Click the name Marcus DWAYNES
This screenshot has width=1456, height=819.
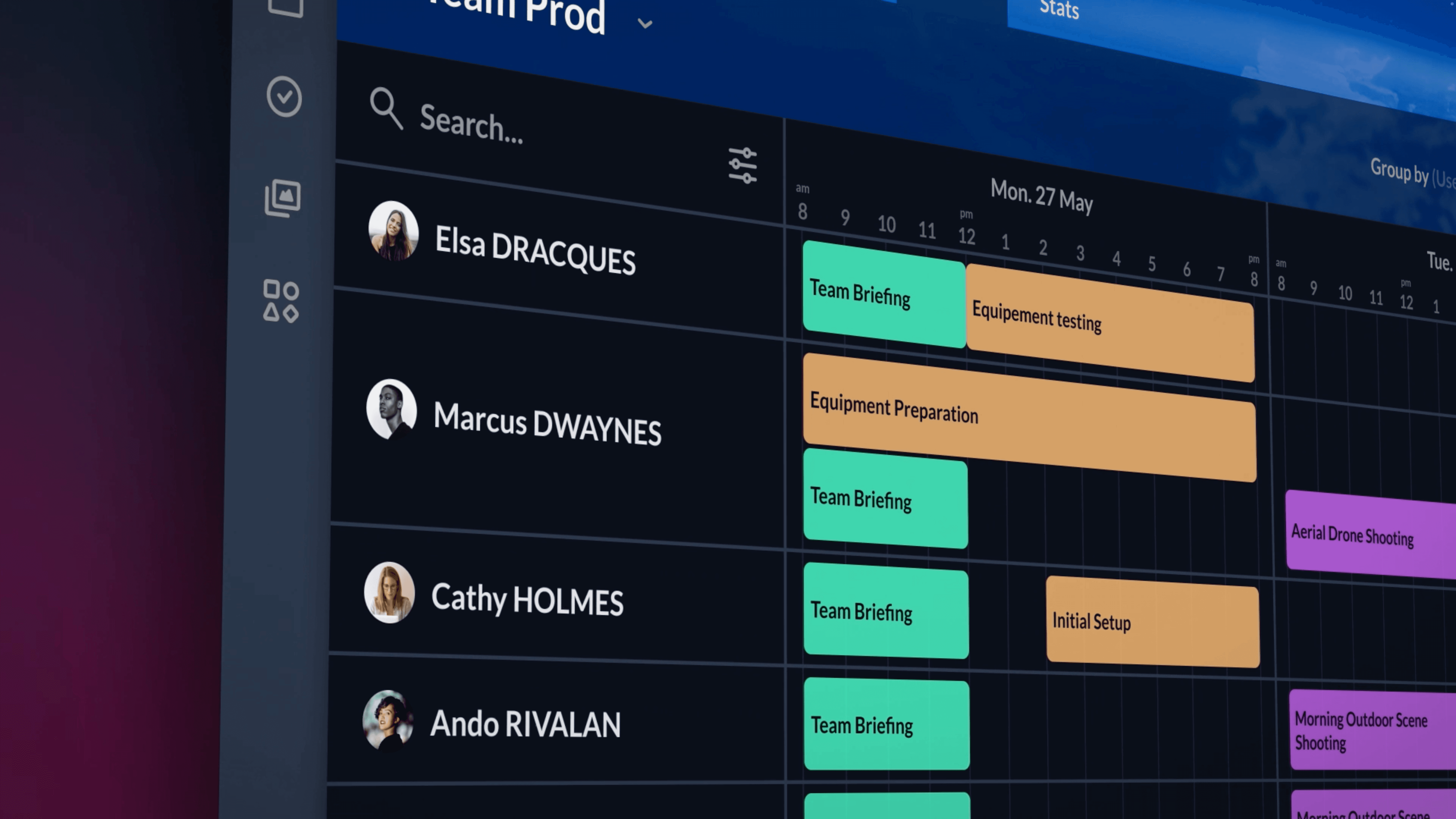[x=547, y=424]
